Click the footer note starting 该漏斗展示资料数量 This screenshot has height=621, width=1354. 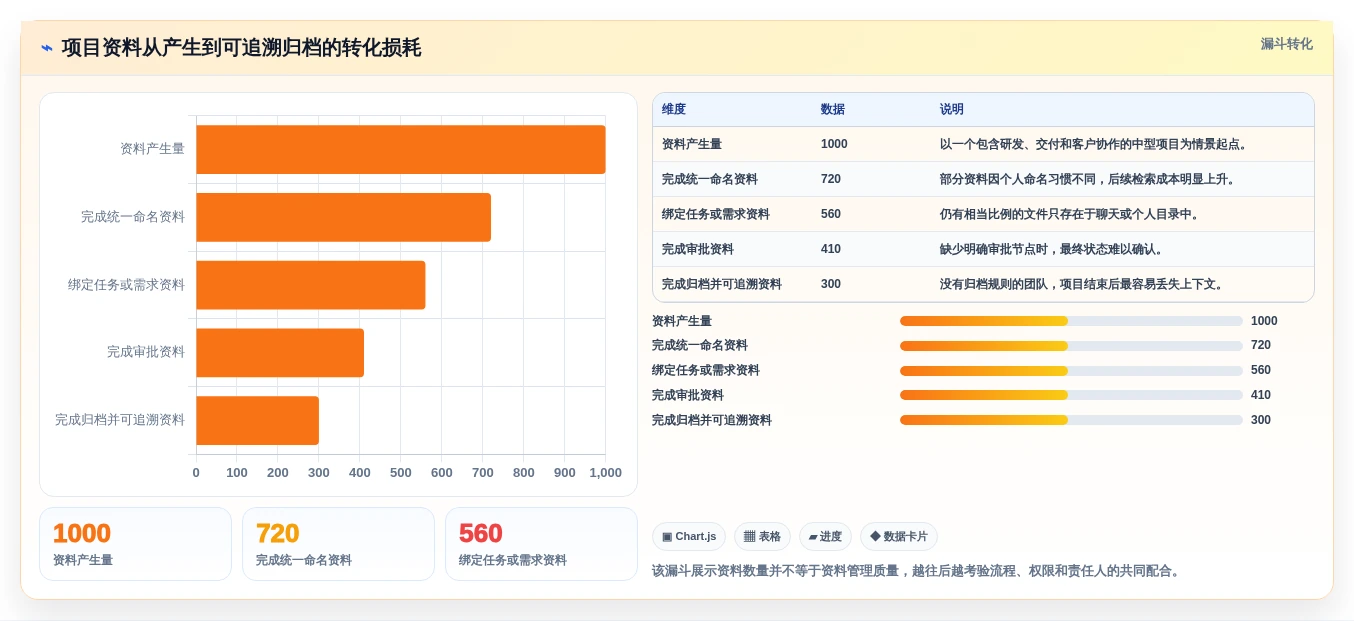coord(918,571)
